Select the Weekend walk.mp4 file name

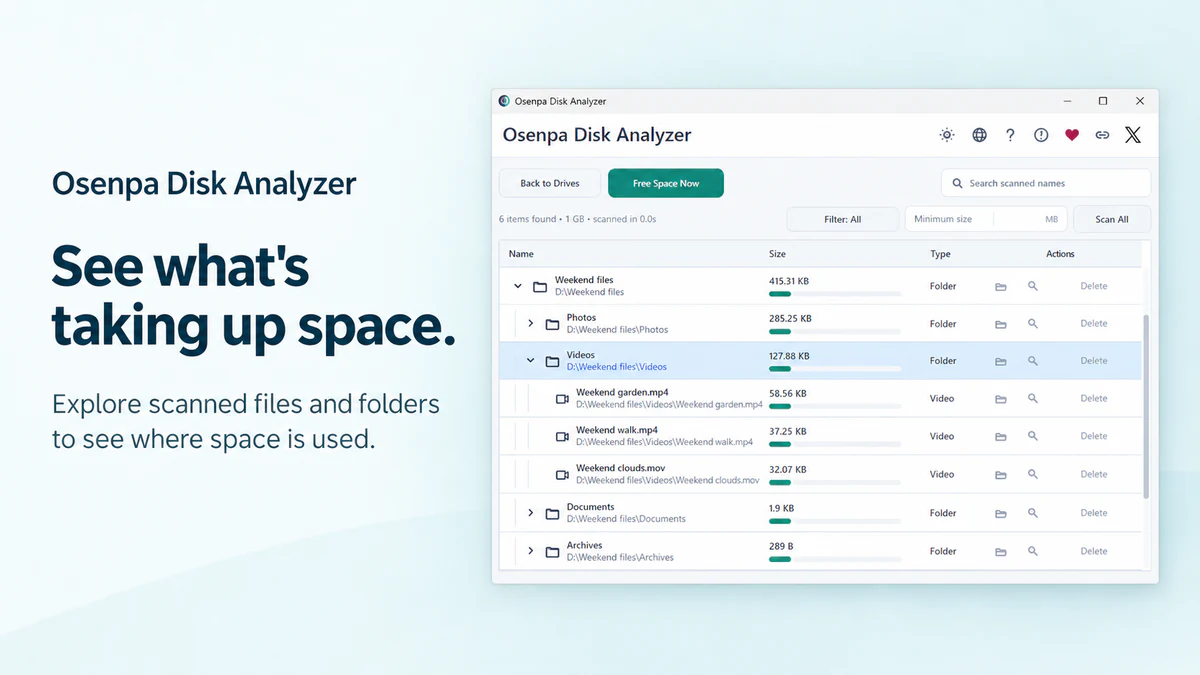(x=616, y=430)
